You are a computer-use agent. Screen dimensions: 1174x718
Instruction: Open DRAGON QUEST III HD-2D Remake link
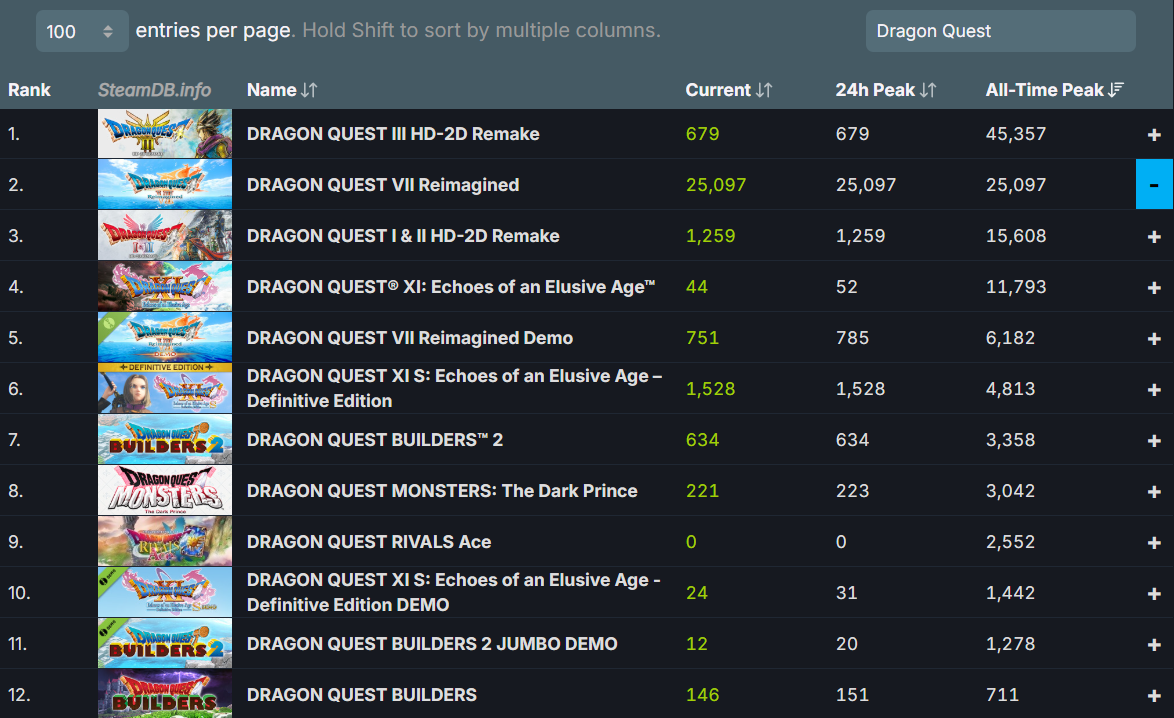tap(393, 134)
